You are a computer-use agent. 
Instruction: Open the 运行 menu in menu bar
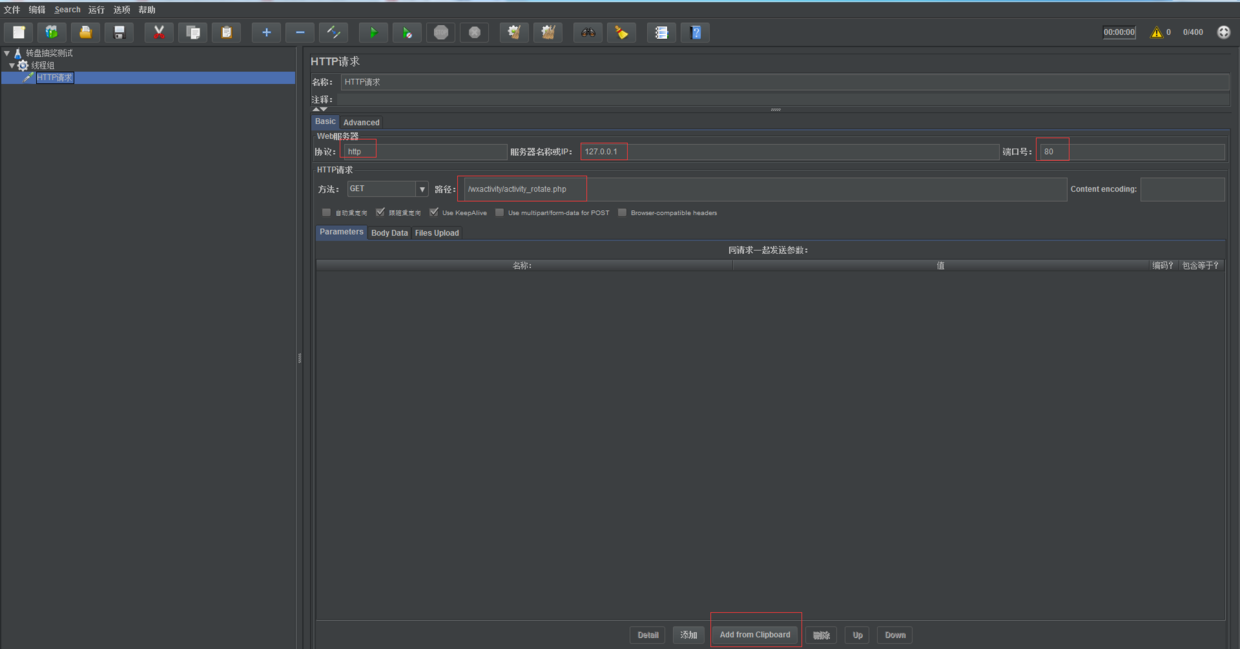coord(96,9)
